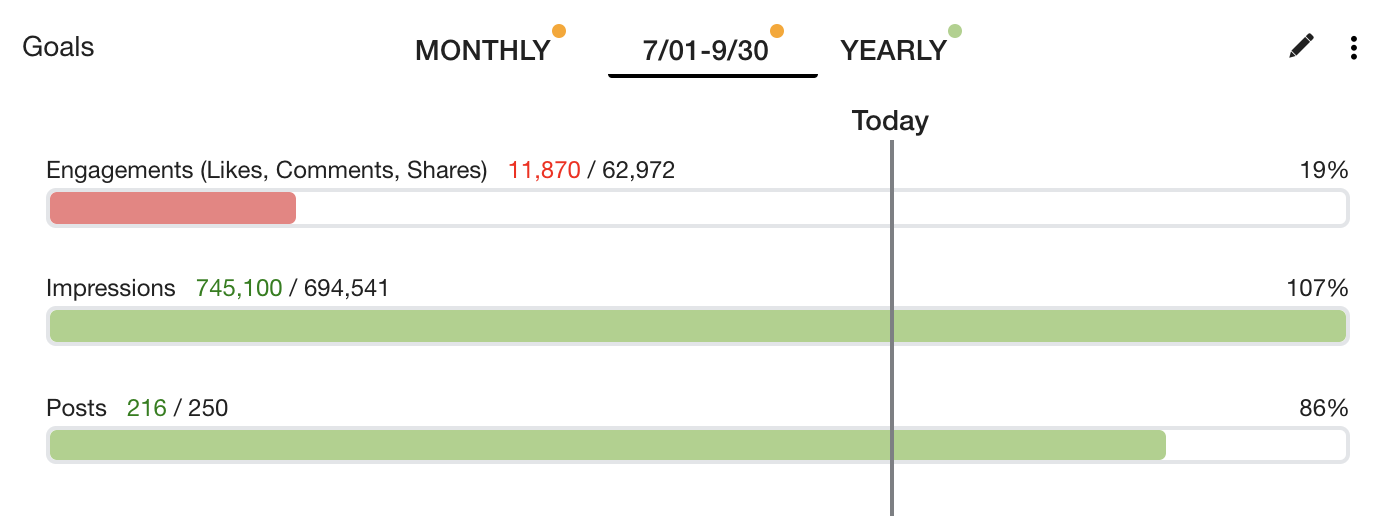Click the green status dot beside YEARLY
The image size is (1398, 530).
(955, 31)
